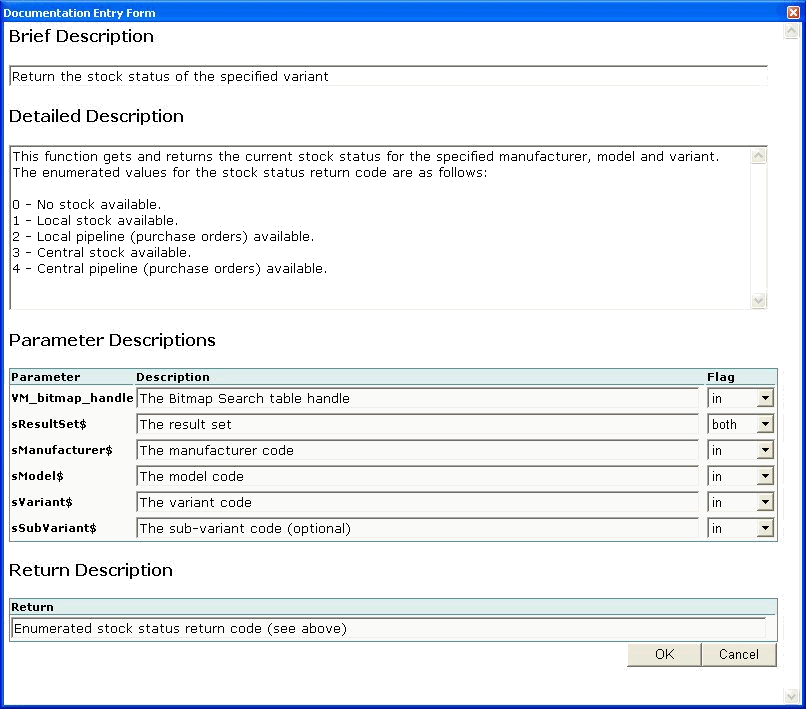Image resolution: width=806 pixels, height=709 pixels.
Task: Click the 'Flag' column header
Action: 721,377
